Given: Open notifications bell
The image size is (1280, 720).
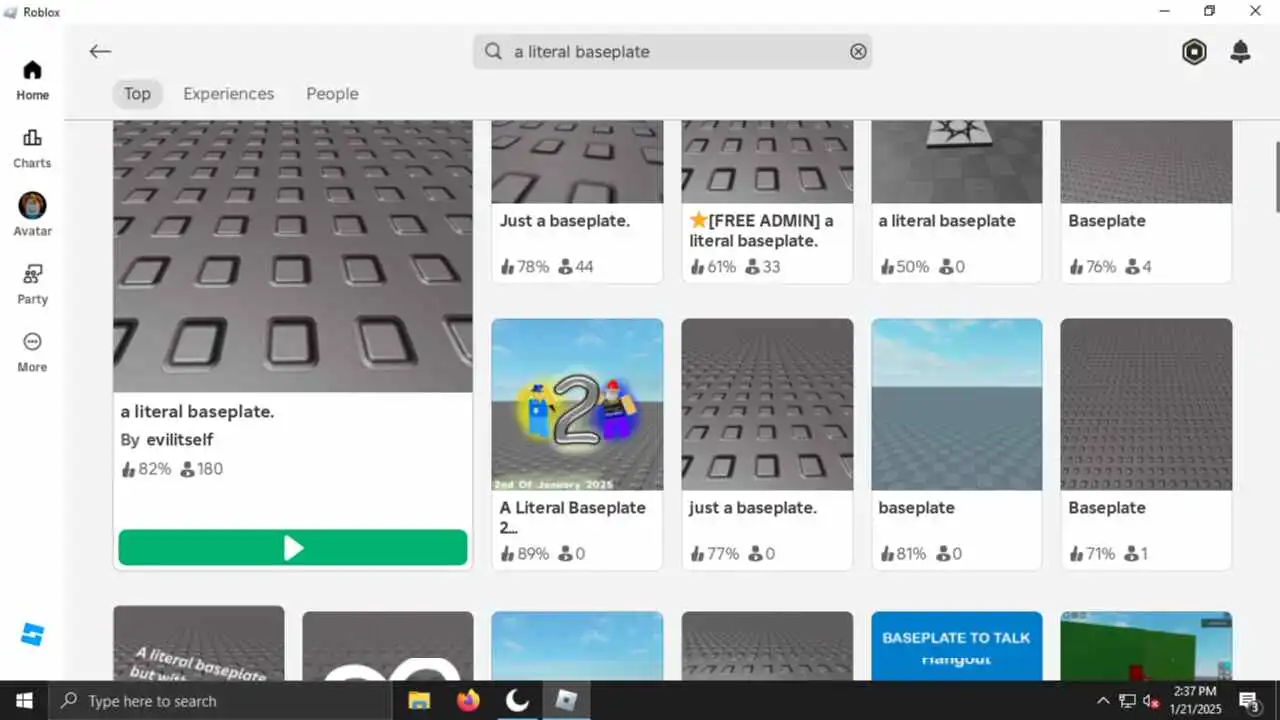Looking at the screenshot, I should (1240, 52).
